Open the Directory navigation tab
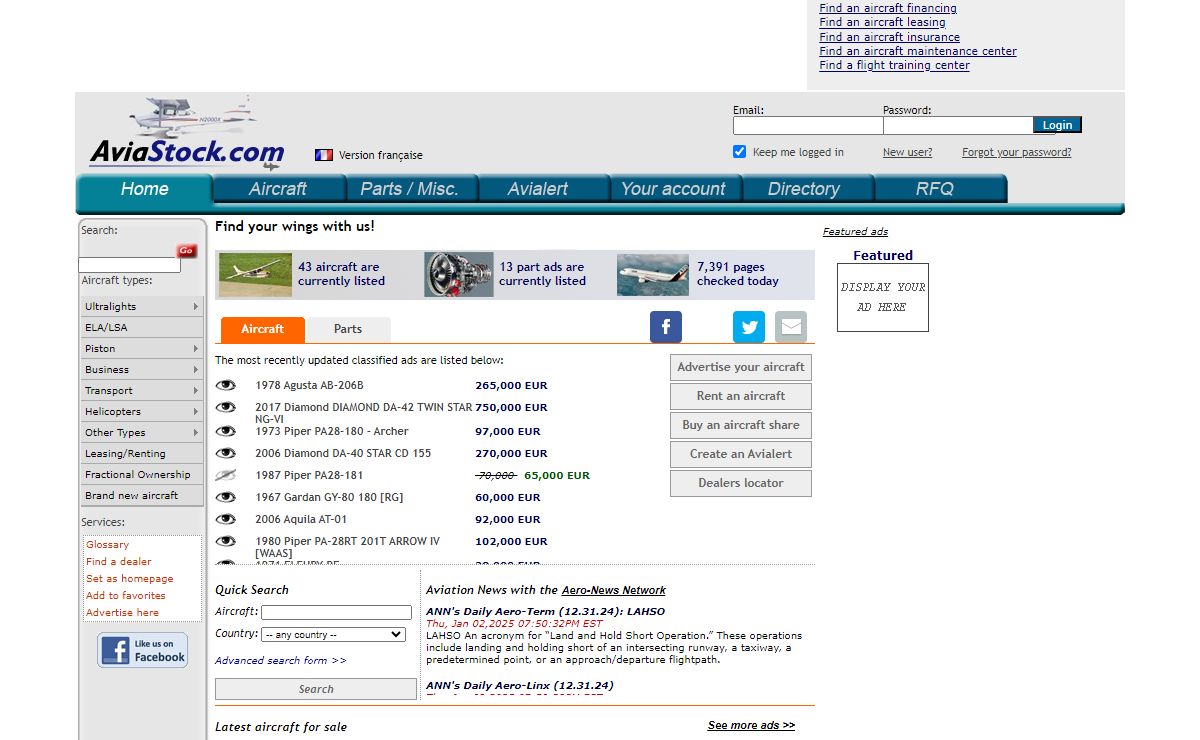 pyautogui.click(x=807, y=189)
